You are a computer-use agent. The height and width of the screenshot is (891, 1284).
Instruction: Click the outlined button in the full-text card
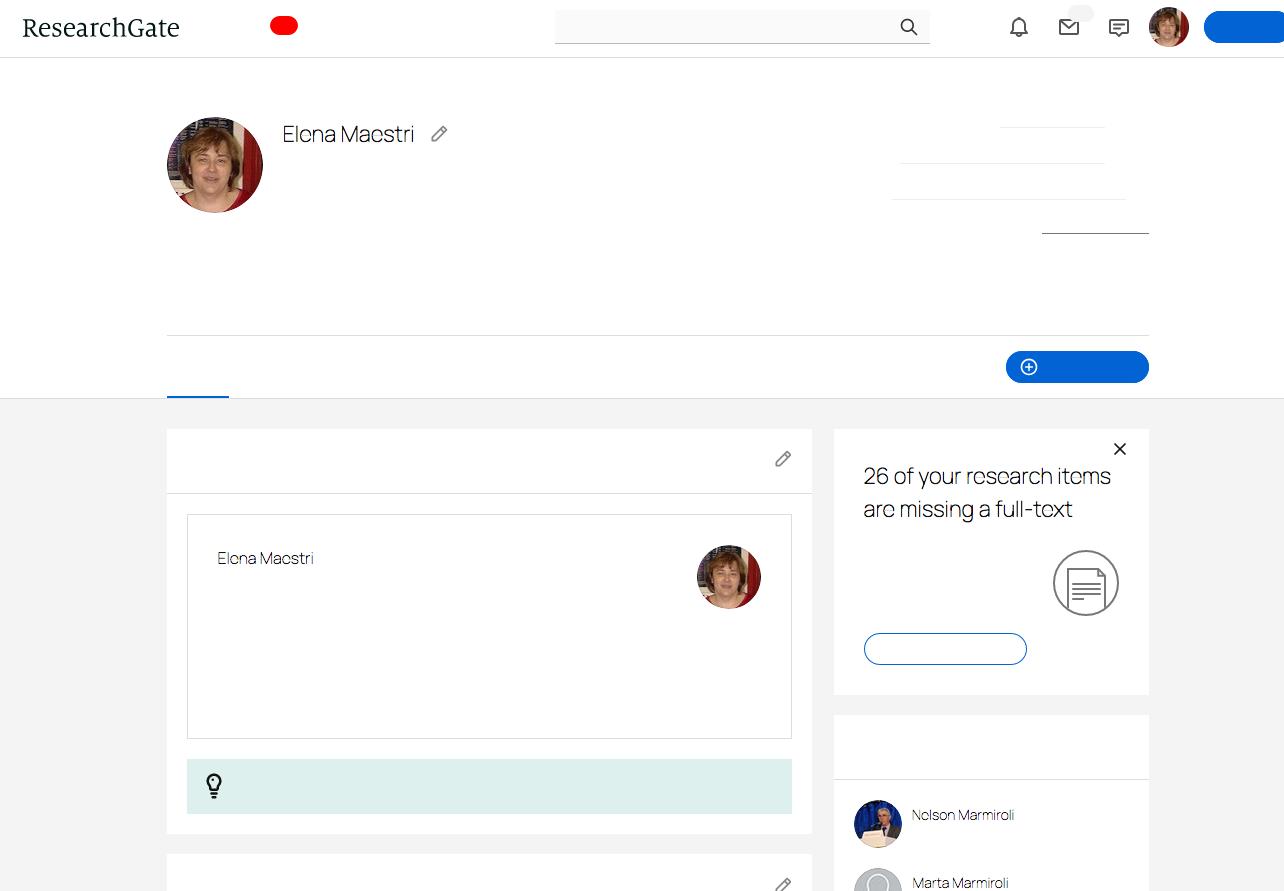tap(945, 649)
